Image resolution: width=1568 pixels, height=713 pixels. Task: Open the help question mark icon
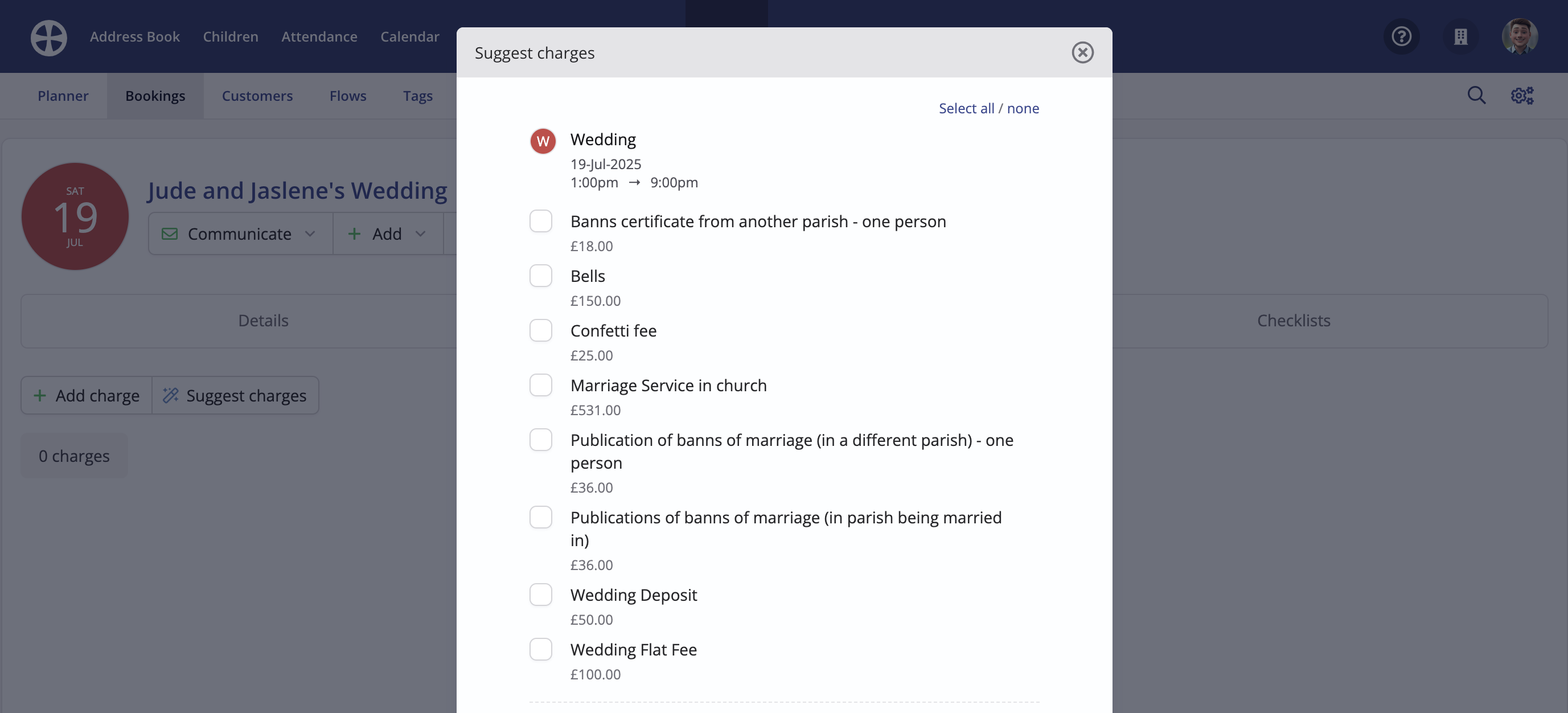pos(1401,36)
